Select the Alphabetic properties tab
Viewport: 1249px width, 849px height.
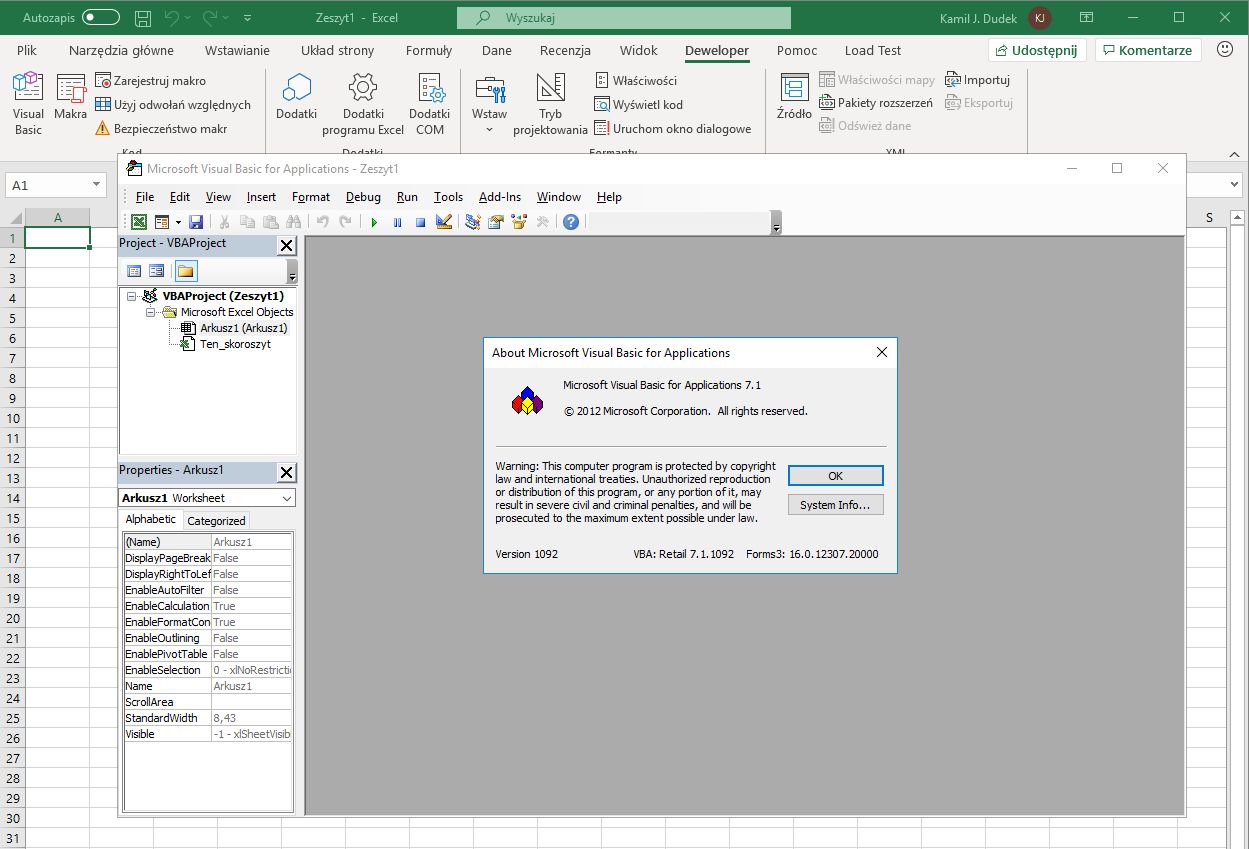tap(151, 519)
